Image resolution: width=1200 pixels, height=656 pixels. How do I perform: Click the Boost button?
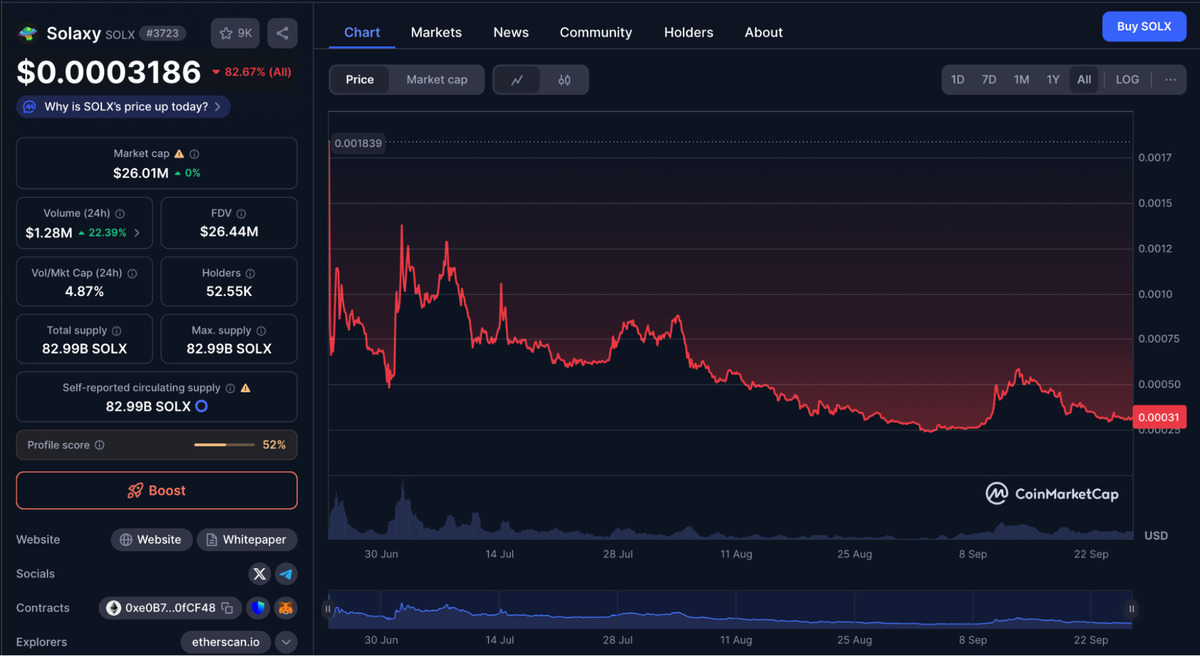coord(157,491)
